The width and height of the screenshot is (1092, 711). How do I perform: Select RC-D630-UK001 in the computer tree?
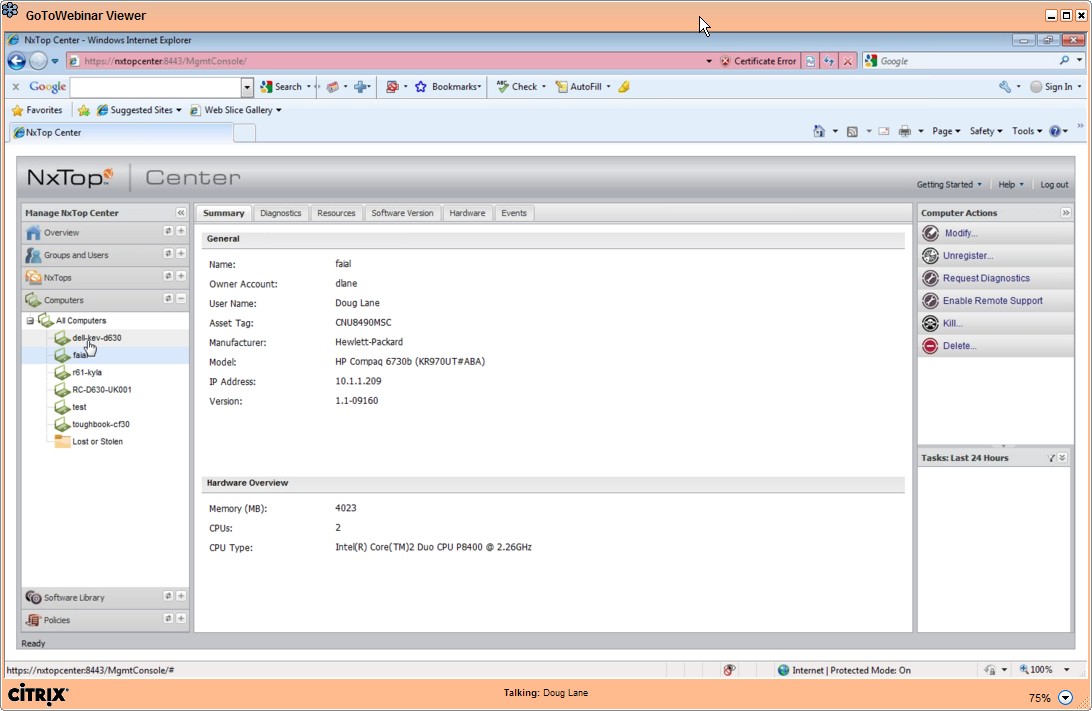tap(102, 390)
